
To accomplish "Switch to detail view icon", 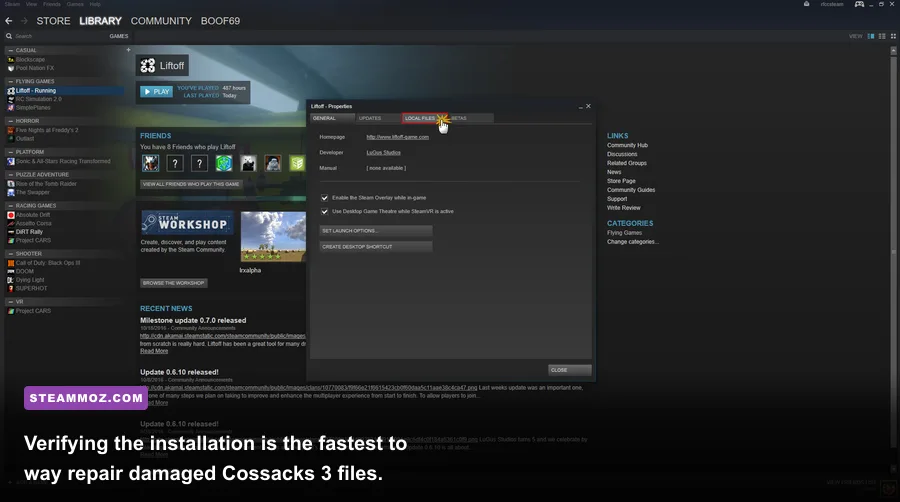I will pyautogui.click(x=871, y=36).
